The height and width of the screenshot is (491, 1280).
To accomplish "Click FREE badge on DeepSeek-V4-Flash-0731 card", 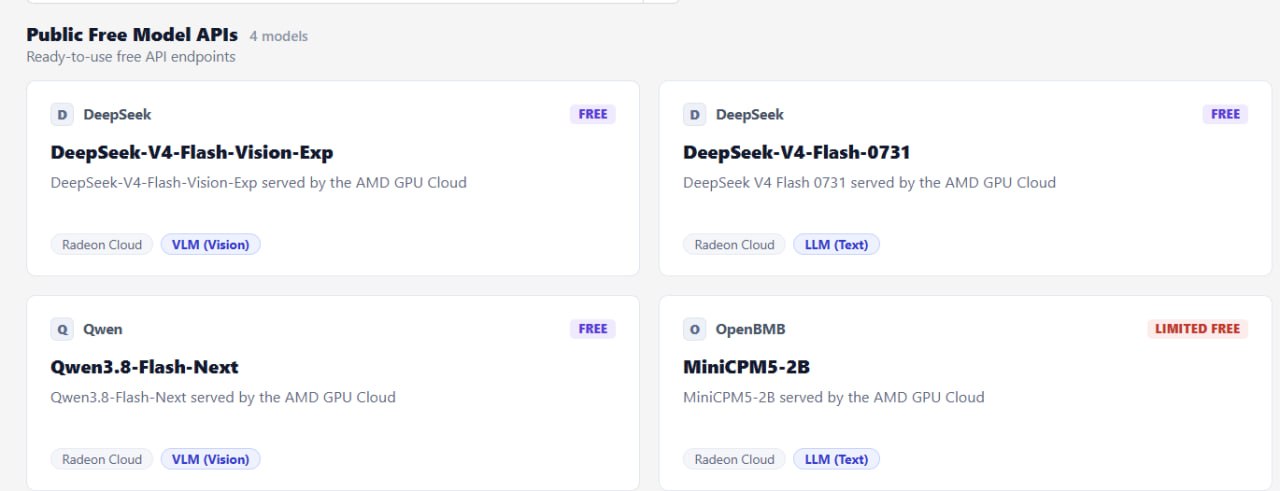I will (x=1225, y=114).
